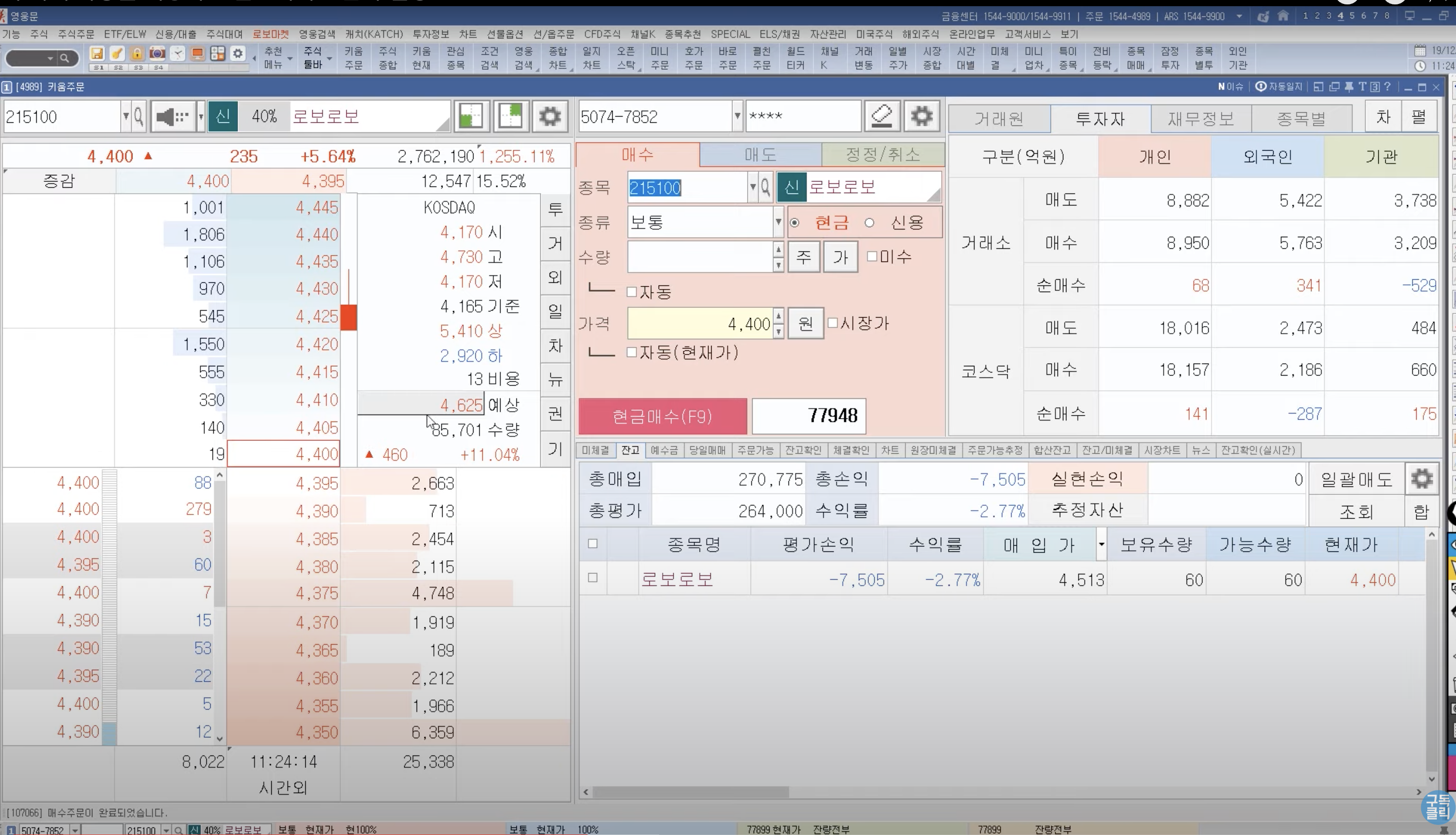Click the camera screenshot icon in toolbar
The width and height of the screenshot is (1456, 835).
pos(157,54)
